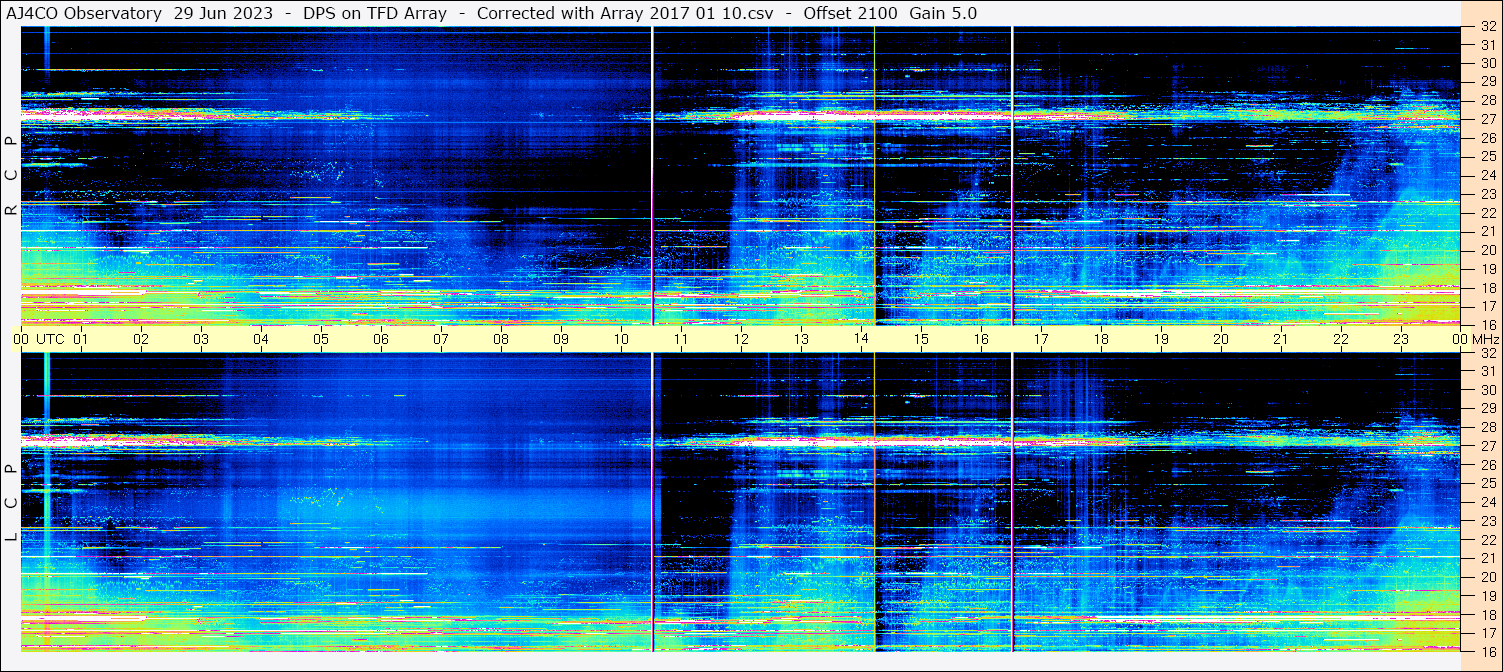Click '27' frequency label on LCP panel
Viewport: 1503px width, 672px height.
pyautogui.click(x=1488, y=446)
